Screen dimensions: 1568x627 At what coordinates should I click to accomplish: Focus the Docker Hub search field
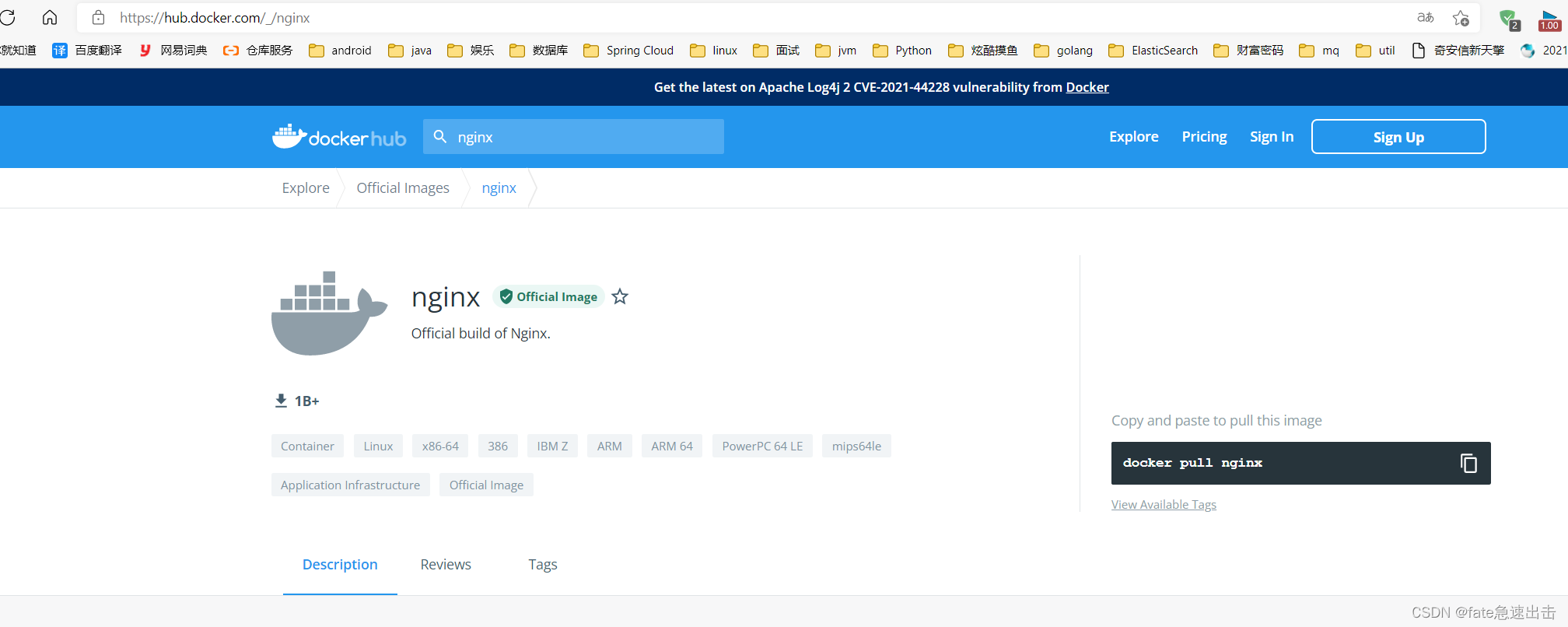pos(573,137)
